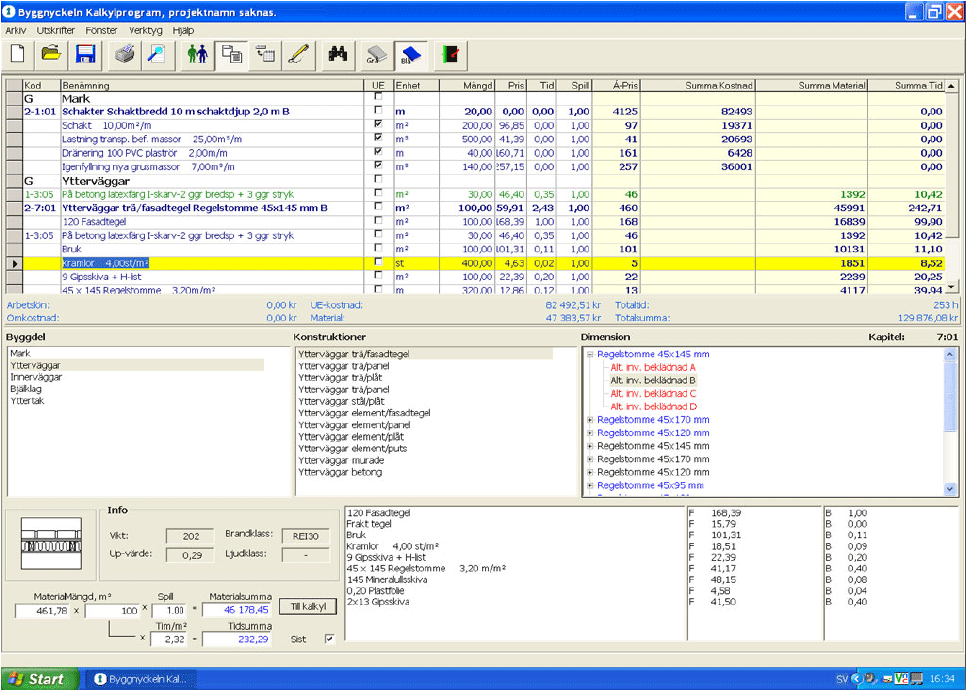Image resolution: width=966 pixels, height=690 pixels.
Task: Open the Verktyg menu
Action: (146, 31)
